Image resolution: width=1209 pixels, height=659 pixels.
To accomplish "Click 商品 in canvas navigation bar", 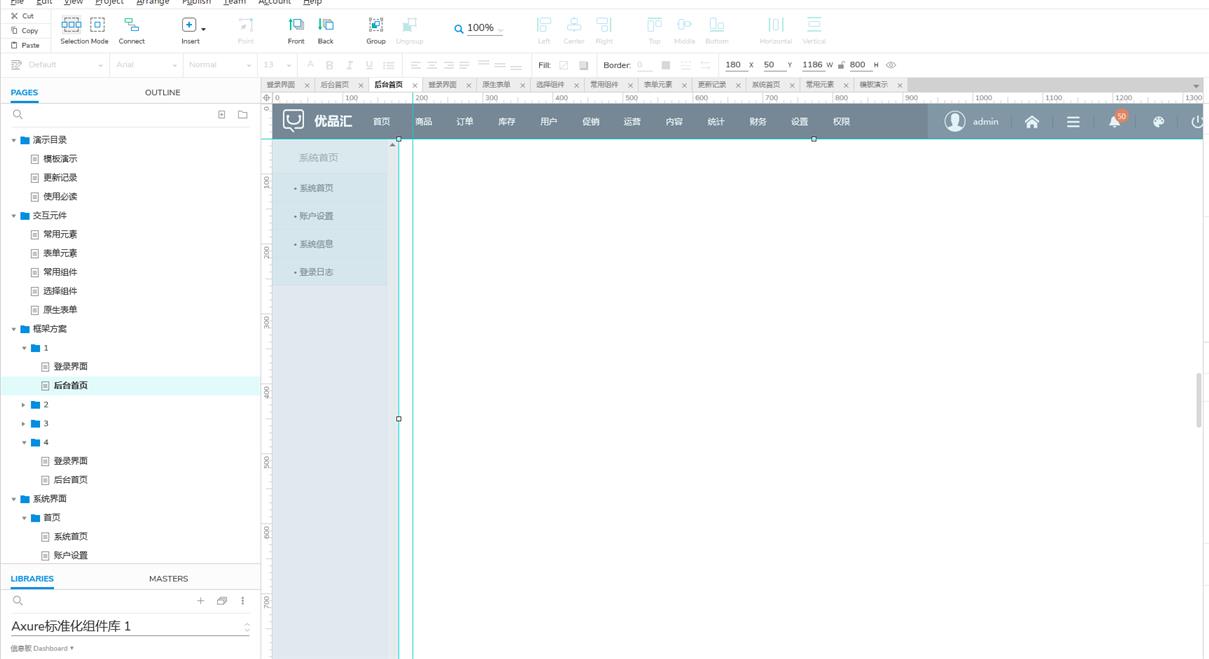I will click(424, 122).
